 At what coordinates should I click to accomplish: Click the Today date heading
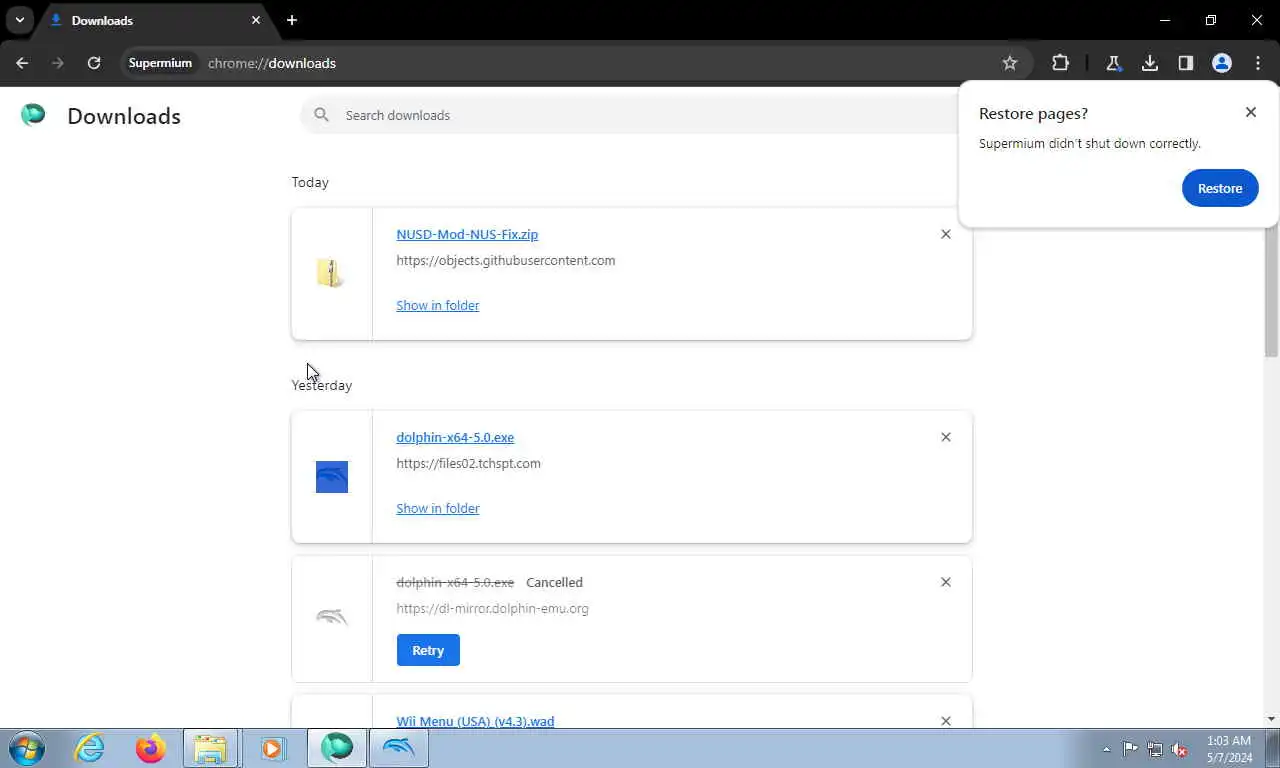[x=310, y=182]
